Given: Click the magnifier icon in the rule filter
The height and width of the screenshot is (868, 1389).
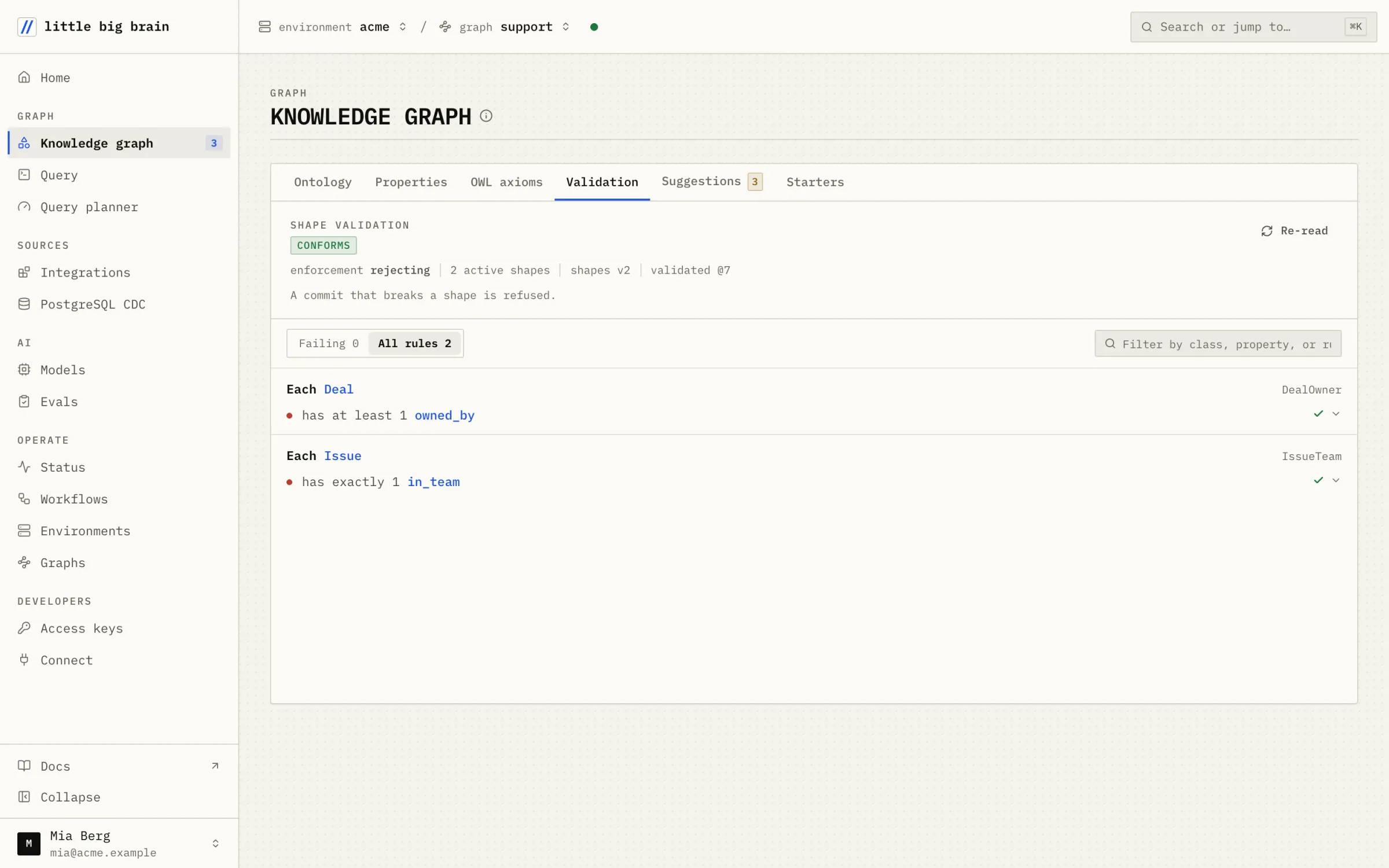Looking at the screenshot, I should 1110,344.
